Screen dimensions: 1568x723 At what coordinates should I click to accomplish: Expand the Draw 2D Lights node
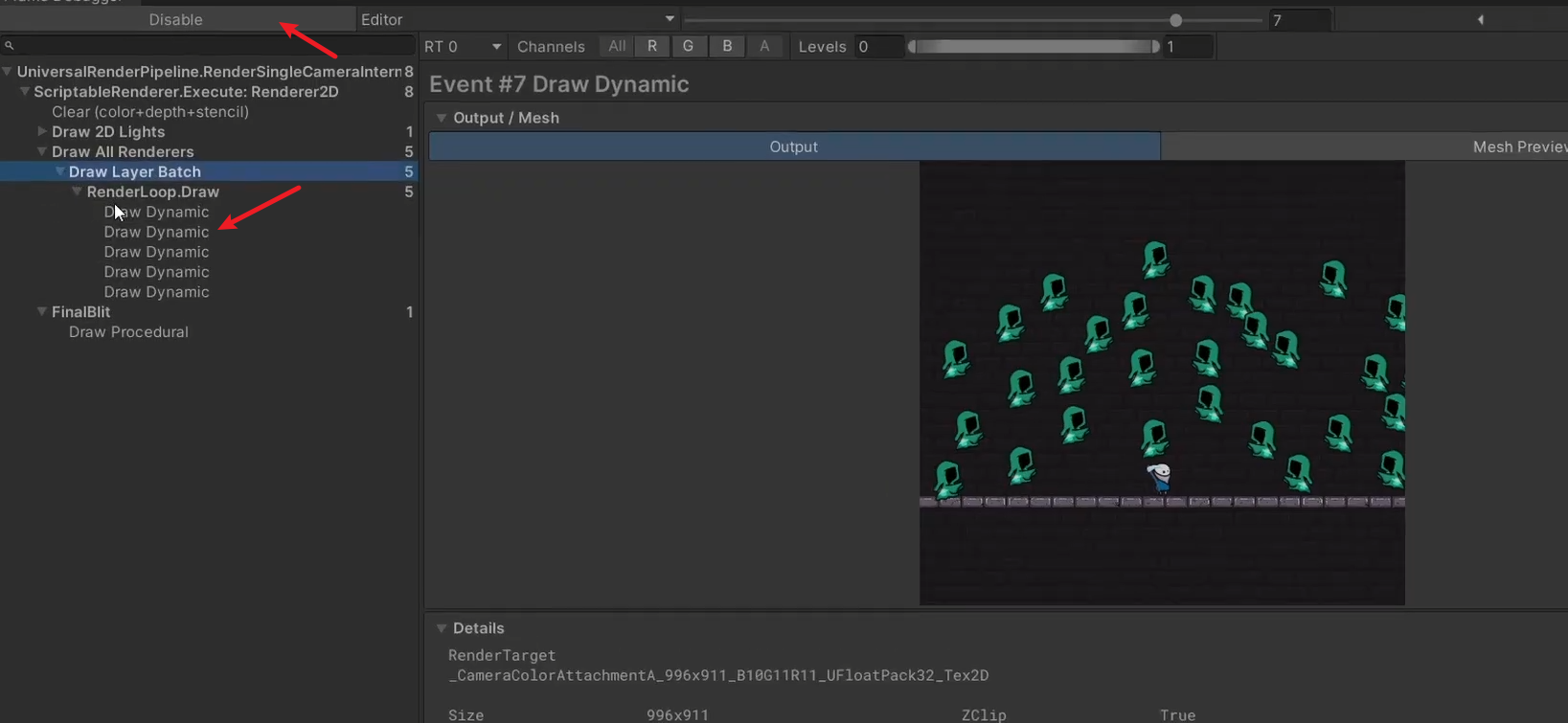click(42, 131)
